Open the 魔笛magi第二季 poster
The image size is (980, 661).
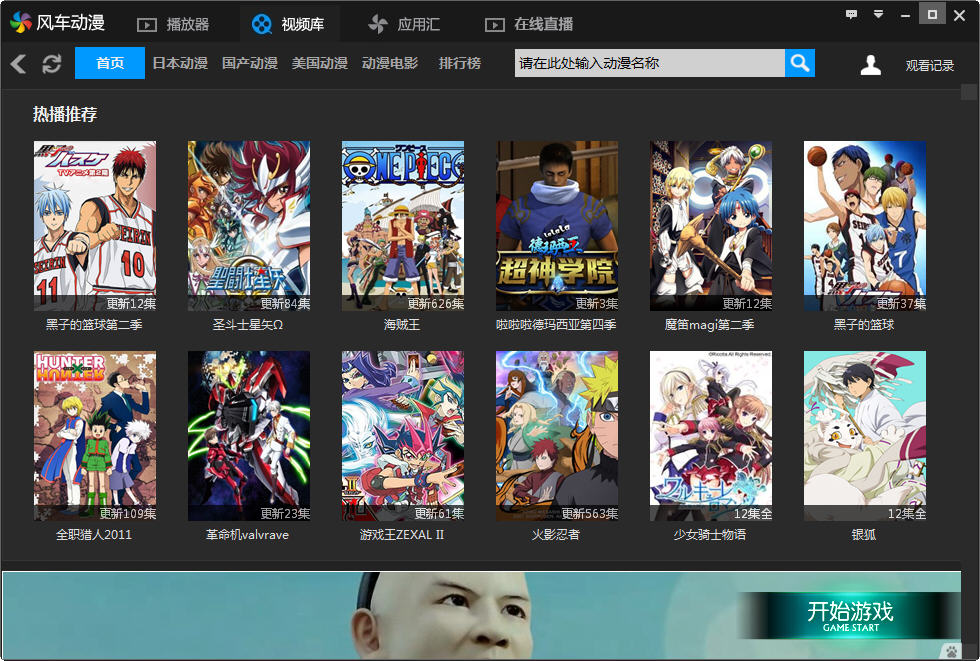click(711, 226)
